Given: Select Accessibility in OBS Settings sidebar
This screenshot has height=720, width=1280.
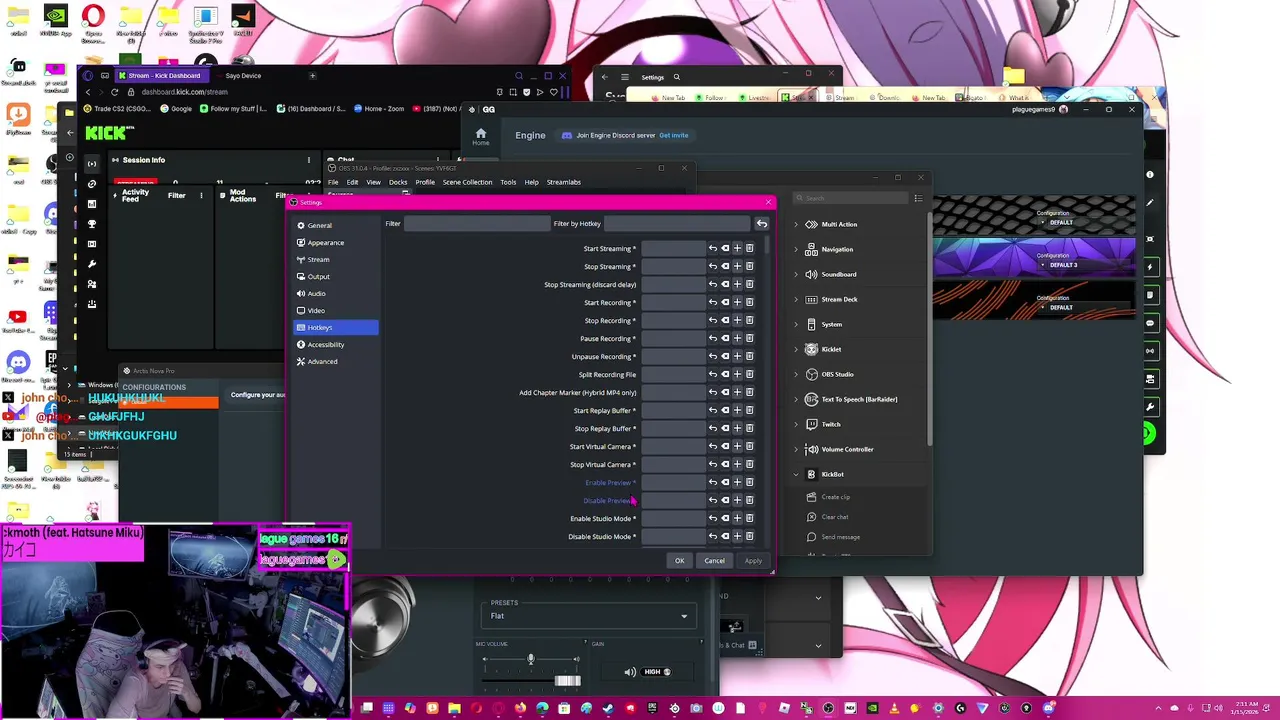Looking at the screenshot, I should point(336,344).
